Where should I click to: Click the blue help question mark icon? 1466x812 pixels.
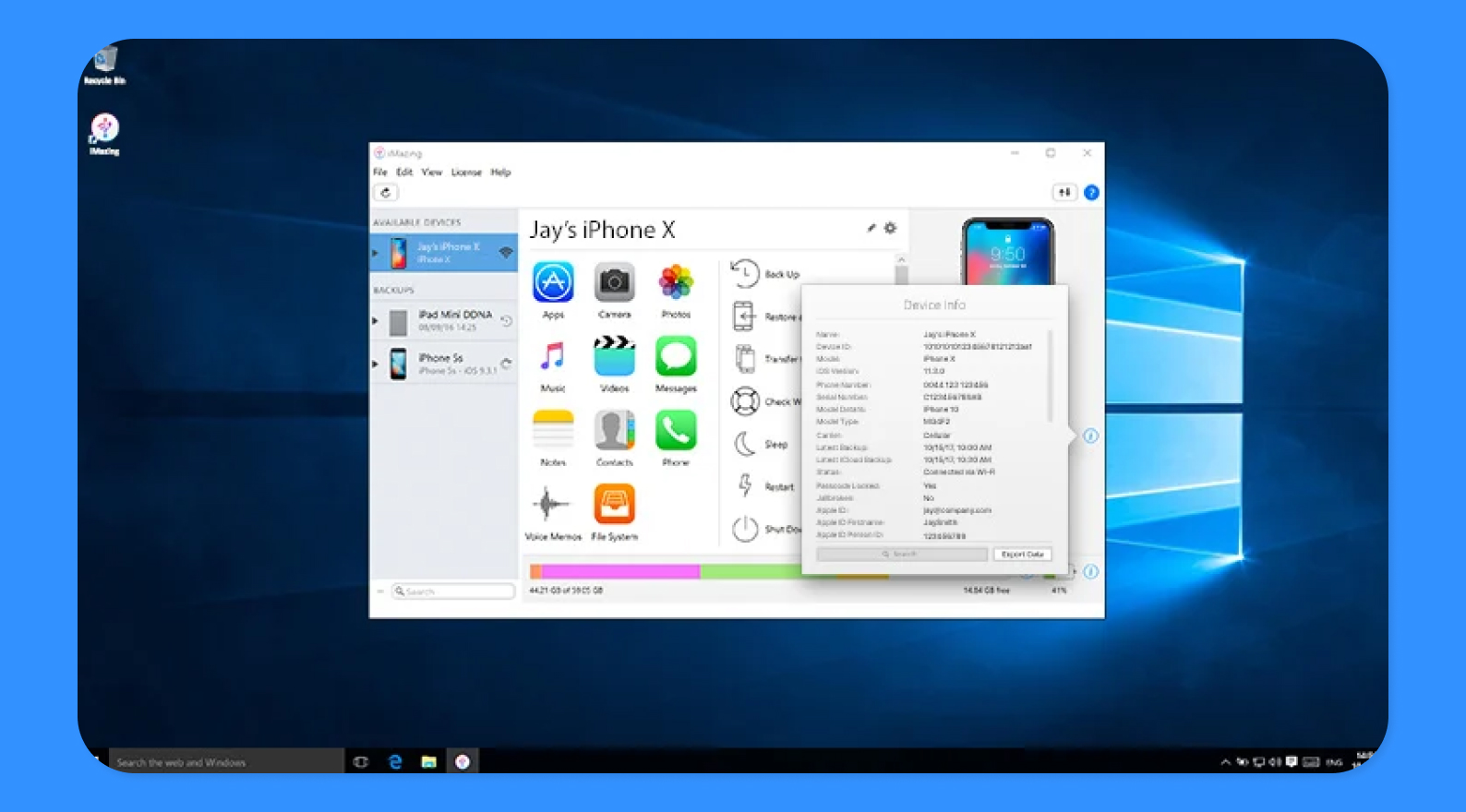pyautogui.click(x=1091, y=192)
